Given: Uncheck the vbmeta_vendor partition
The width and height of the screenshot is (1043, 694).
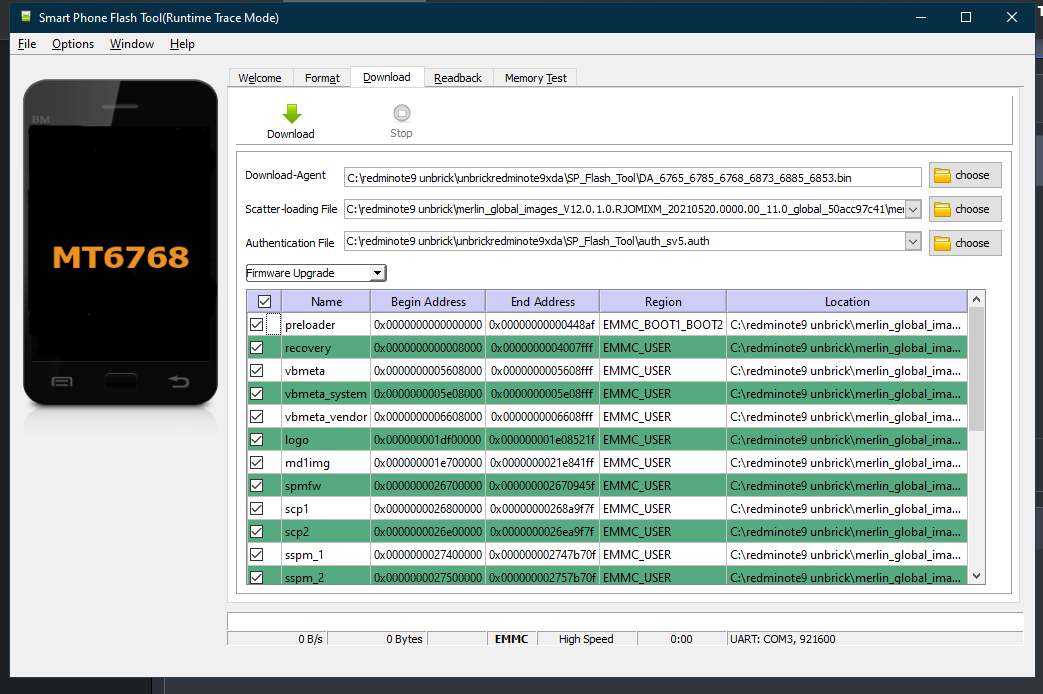Looking at the screenshot, I should point(256,417).
